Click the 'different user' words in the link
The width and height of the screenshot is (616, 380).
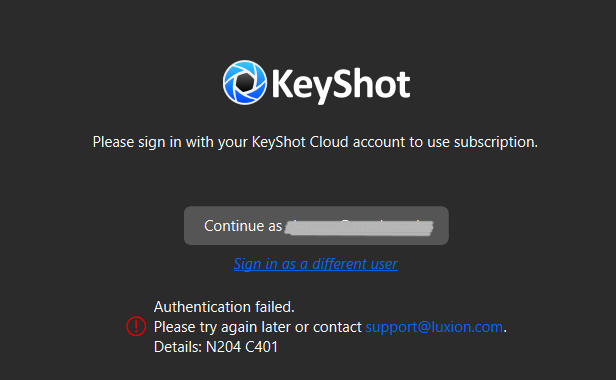click(x=355, y=264)
